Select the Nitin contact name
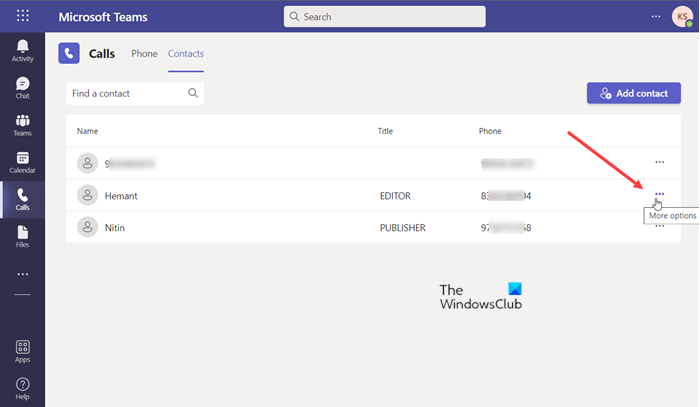 coord(115,228)
